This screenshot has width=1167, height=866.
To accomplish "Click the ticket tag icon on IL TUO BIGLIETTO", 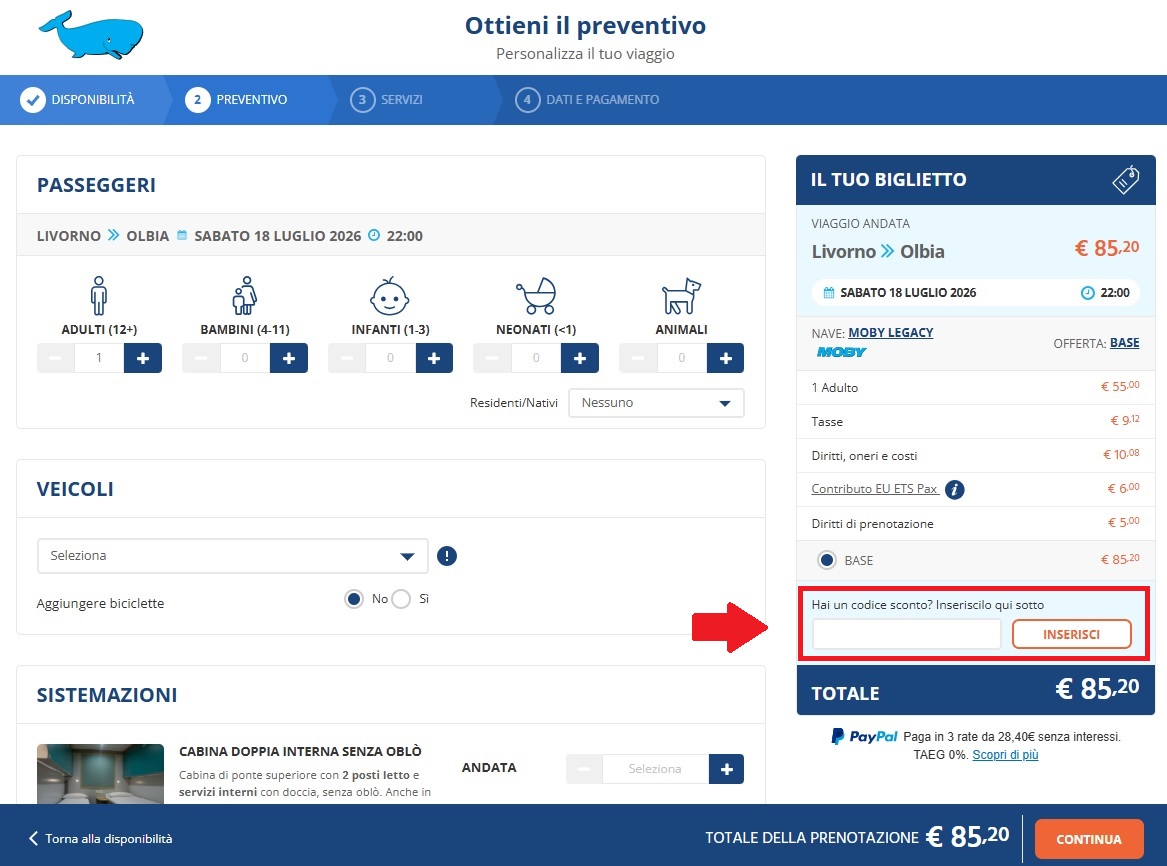I will point(1127,178).
